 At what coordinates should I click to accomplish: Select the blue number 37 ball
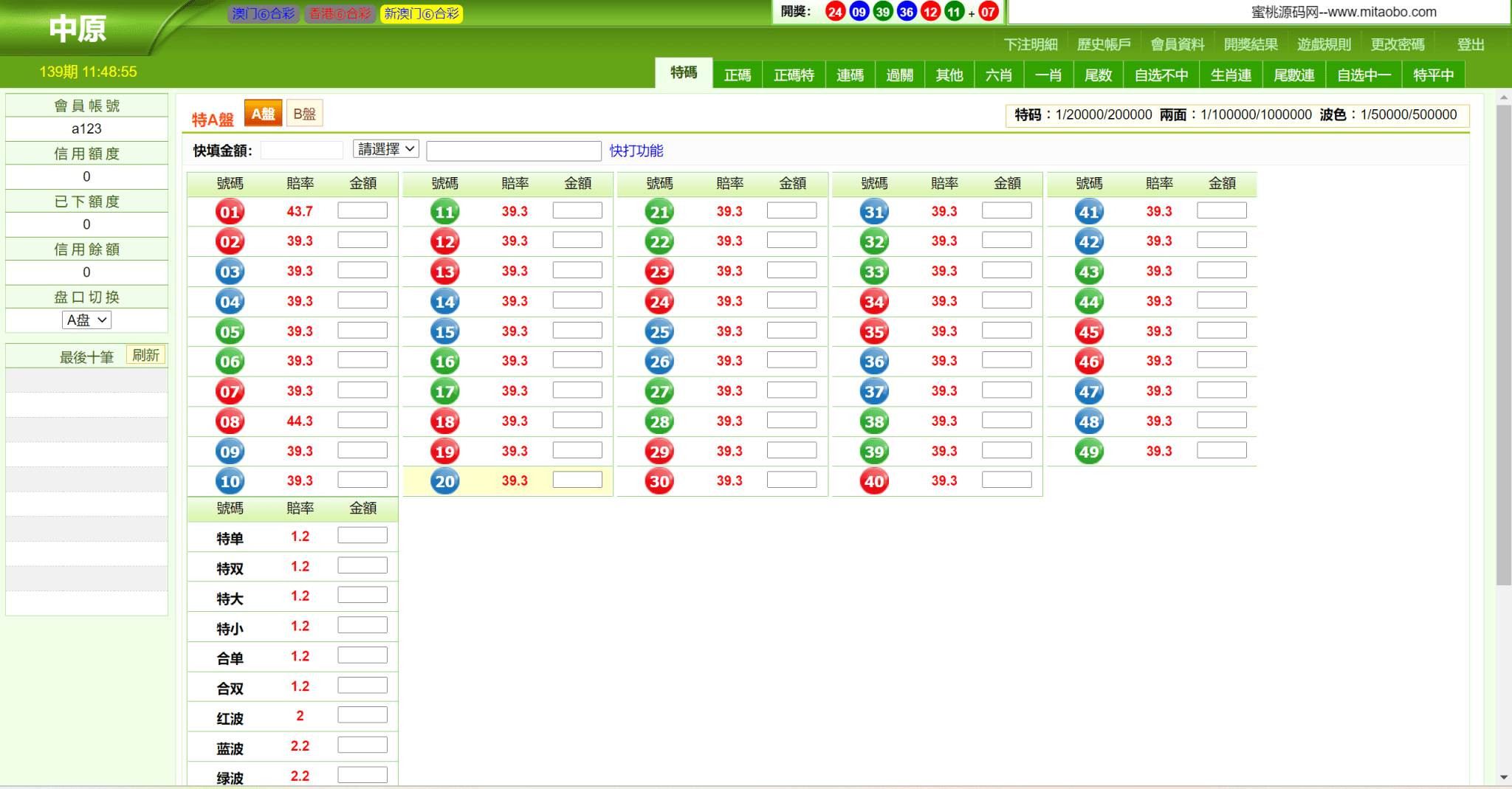click(x=874, y=392)
